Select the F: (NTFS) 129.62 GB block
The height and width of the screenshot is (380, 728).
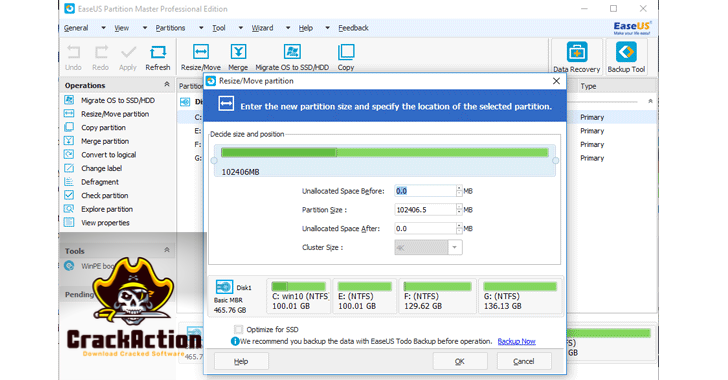pyautogui.click(x=437, y=296)
